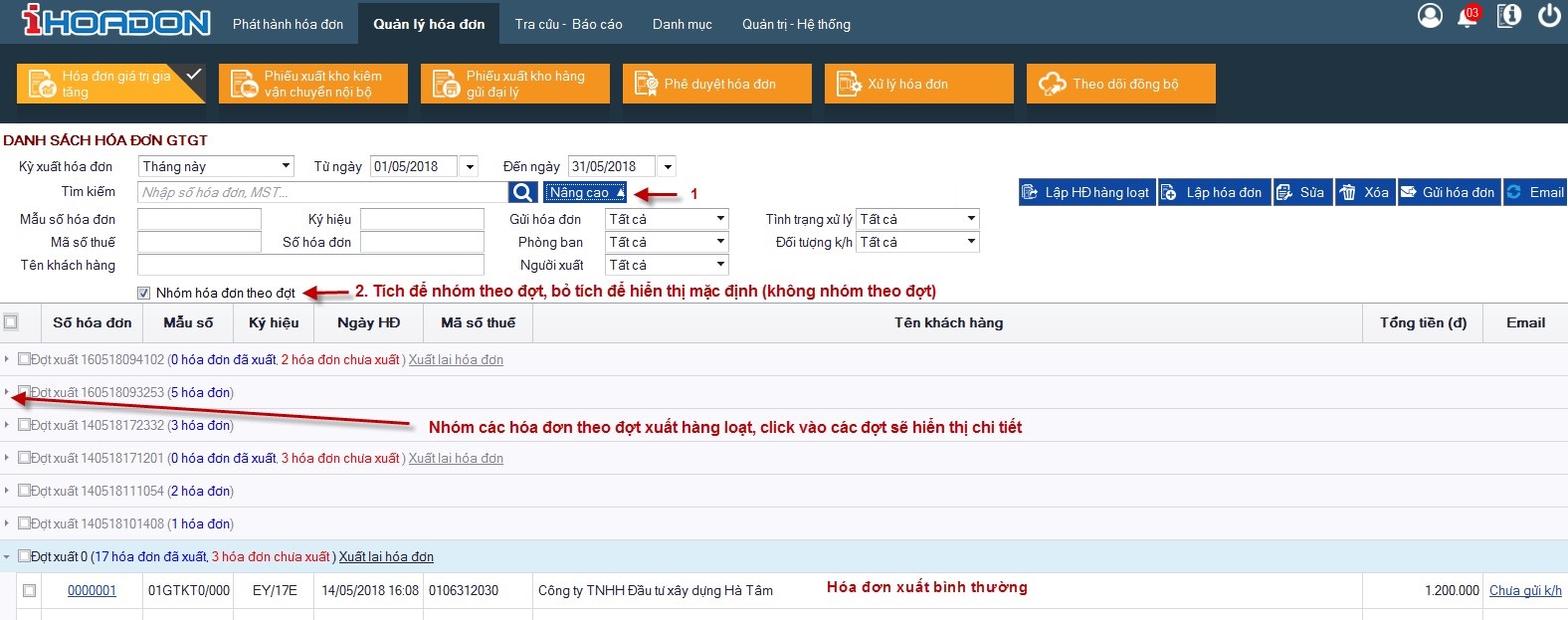The image size is (1568, 620).
Task: Open the Kỳ xuất hóa đơn dropdown
Action: tap(216, 166)
